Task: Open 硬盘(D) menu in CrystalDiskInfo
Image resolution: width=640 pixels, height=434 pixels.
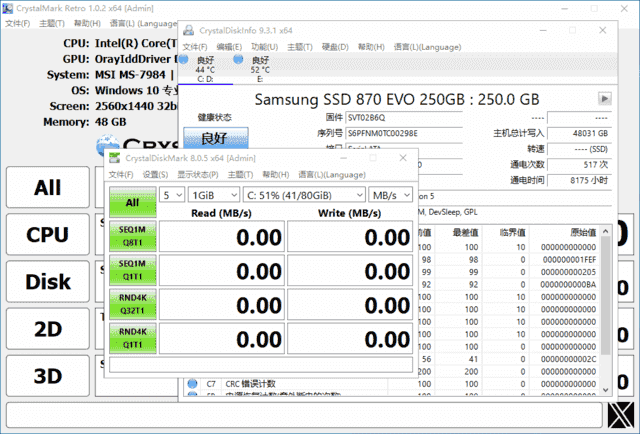Action: pyautogui.click(x=335, y=47)
